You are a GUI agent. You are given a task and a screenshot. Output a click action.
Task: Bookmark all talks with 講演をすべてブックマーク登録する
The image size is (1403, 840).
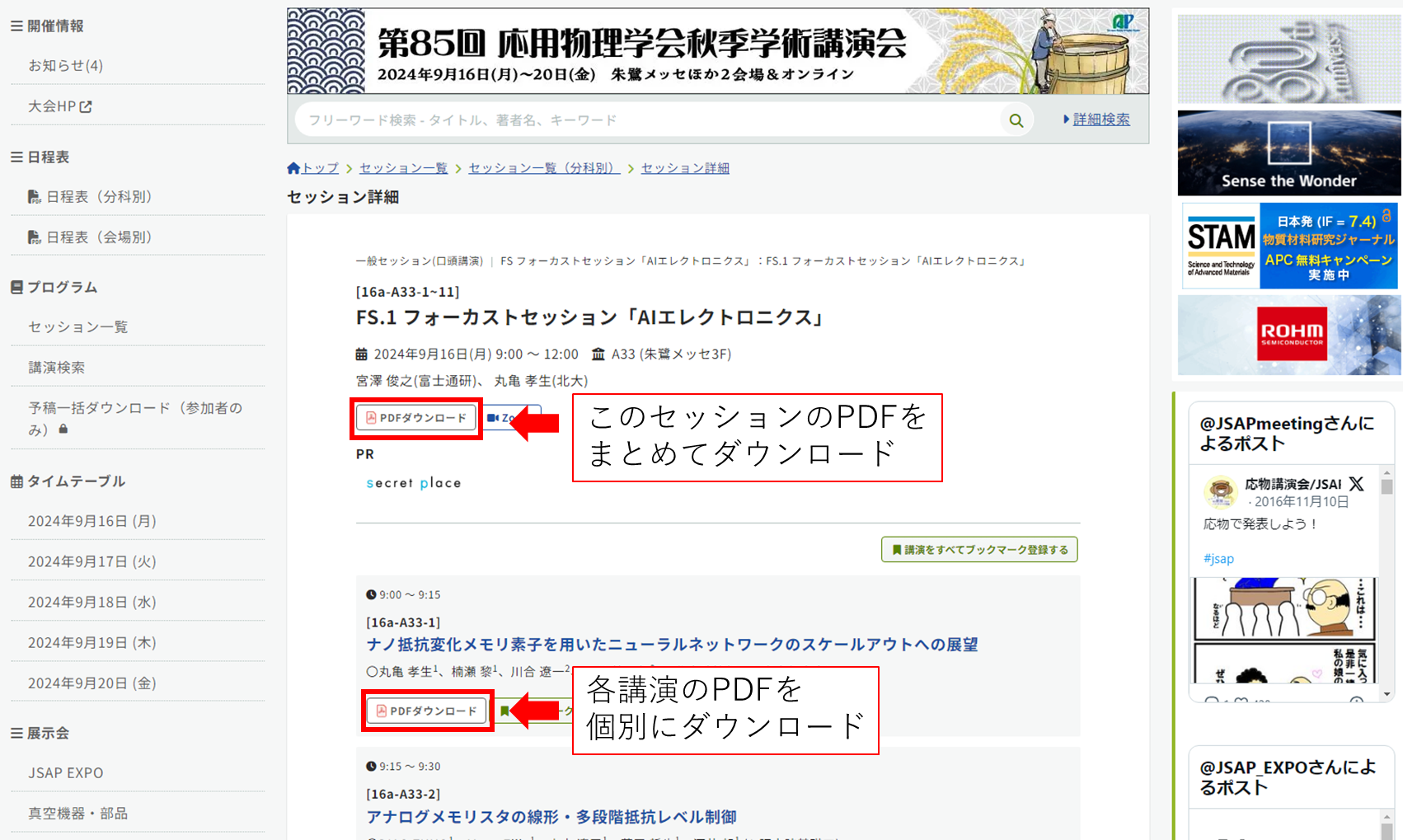[979, 550]
